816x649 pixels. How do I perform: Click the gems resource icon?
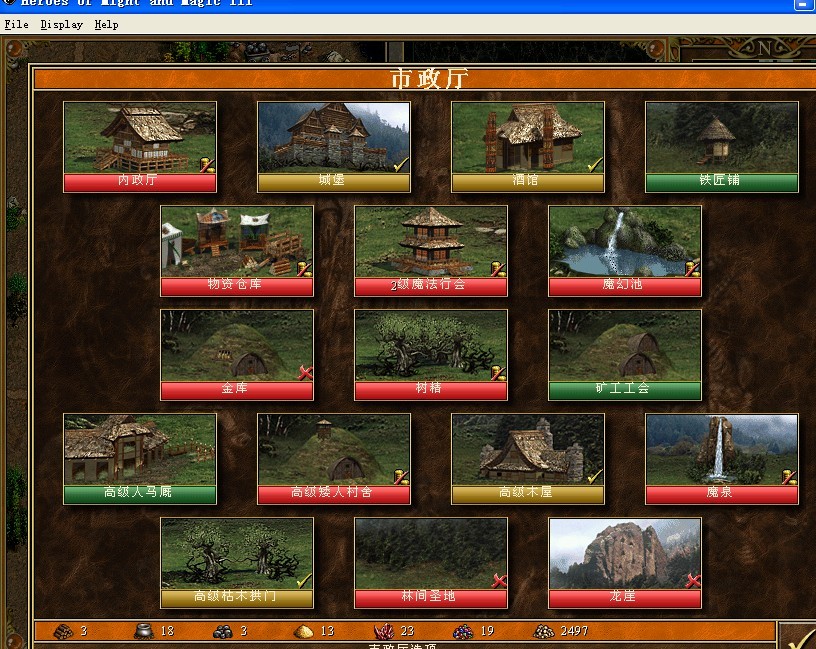point(463,632)
